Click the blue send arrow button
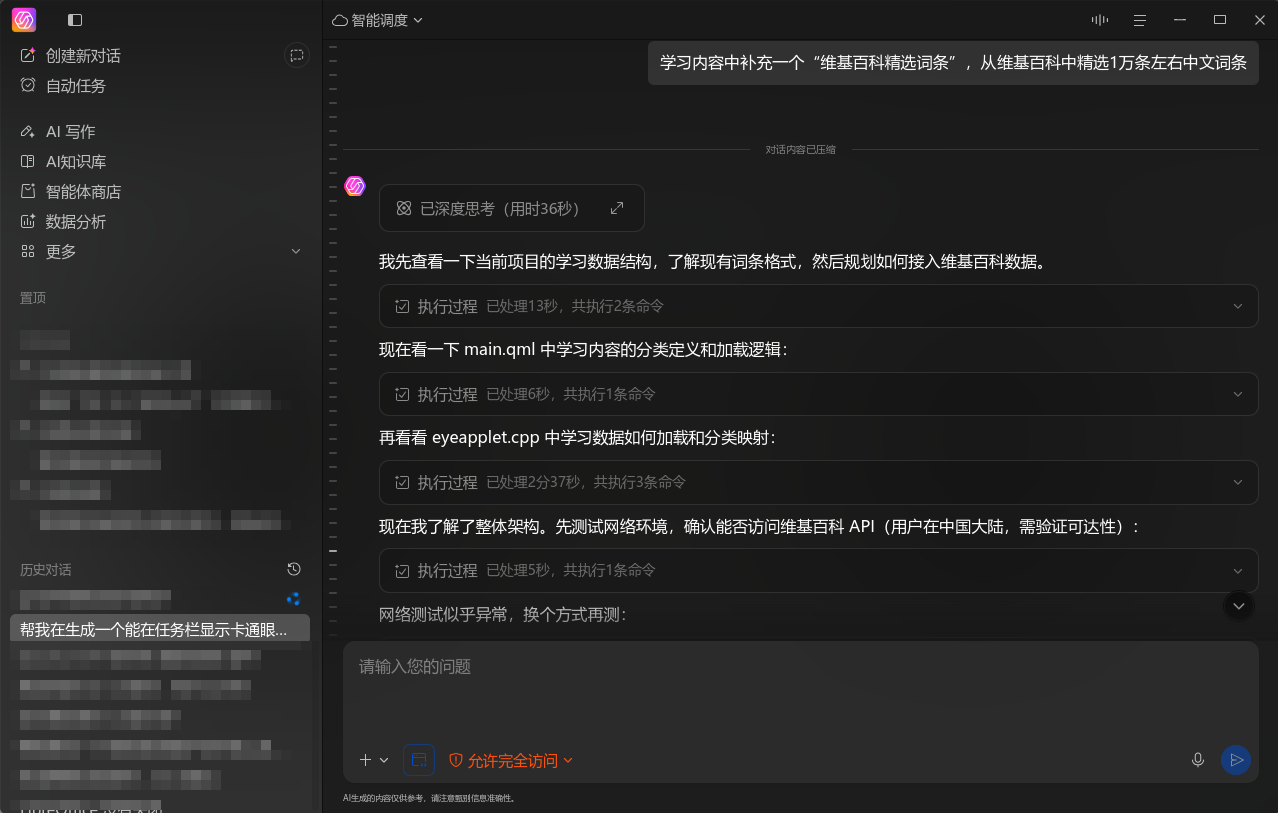Screen dimensions: 1278x813 (1236, 760)
